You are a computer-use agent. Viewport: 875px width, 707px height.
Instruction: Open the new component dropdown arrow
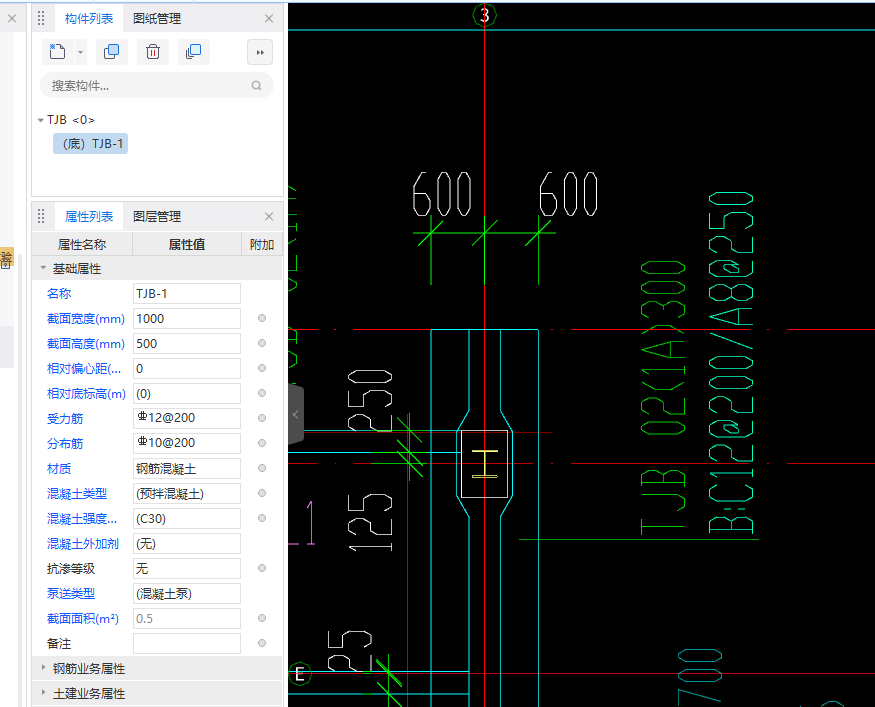tap(80, 52)
